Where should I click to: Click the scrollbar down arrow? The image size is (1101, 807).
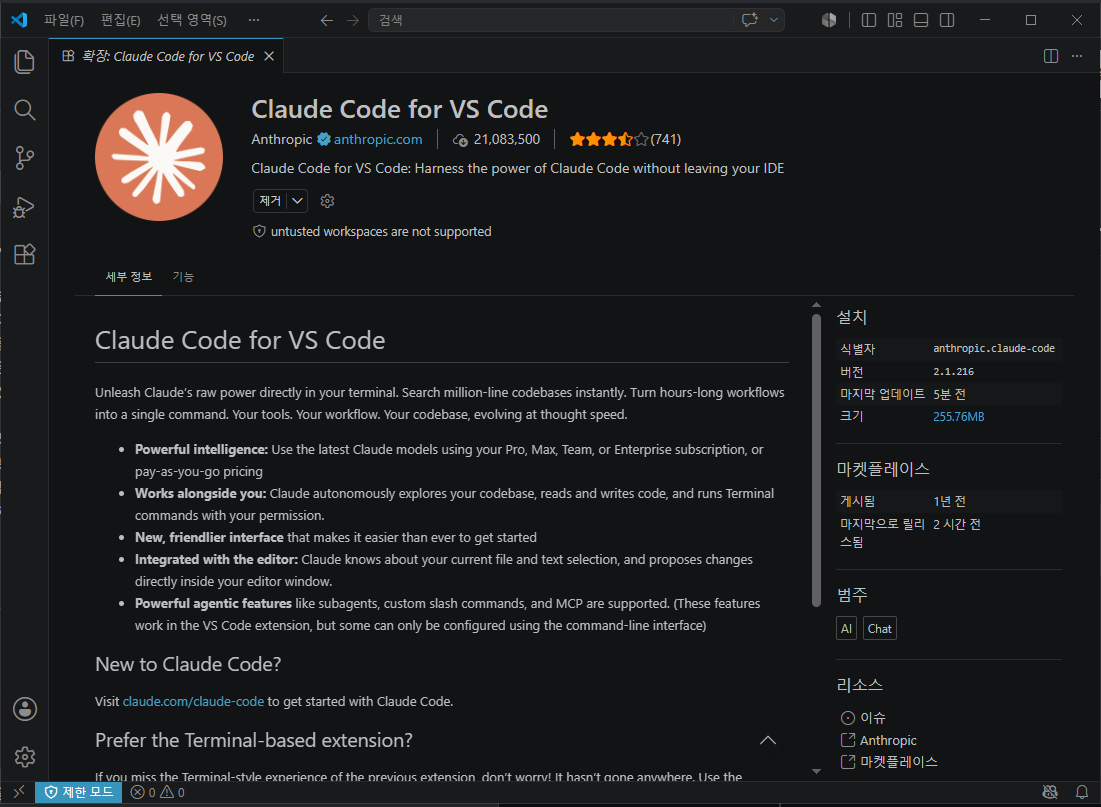(816, 771)
